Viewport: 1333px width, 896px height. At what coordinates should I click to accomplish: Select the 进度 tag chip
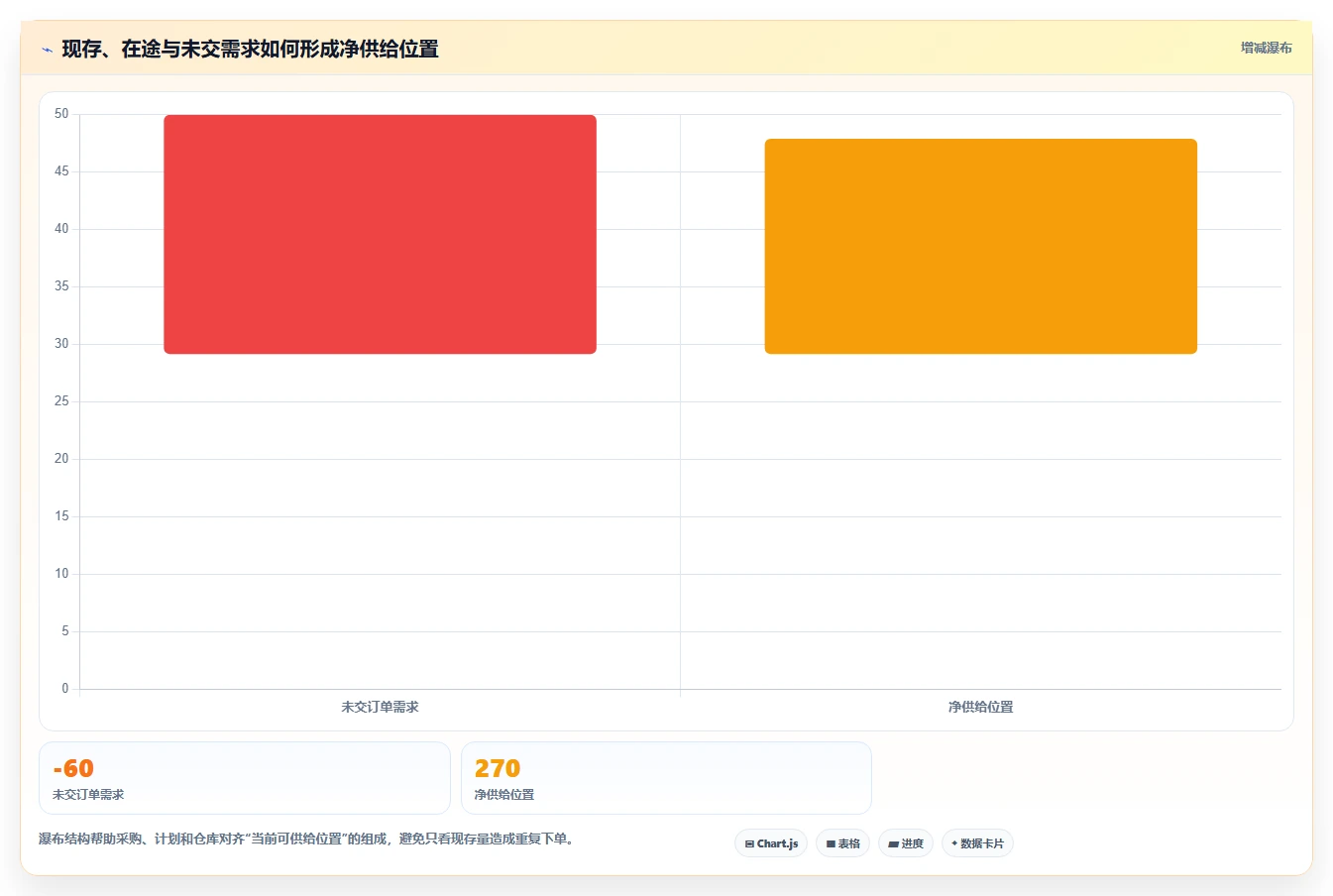point(906,843)
